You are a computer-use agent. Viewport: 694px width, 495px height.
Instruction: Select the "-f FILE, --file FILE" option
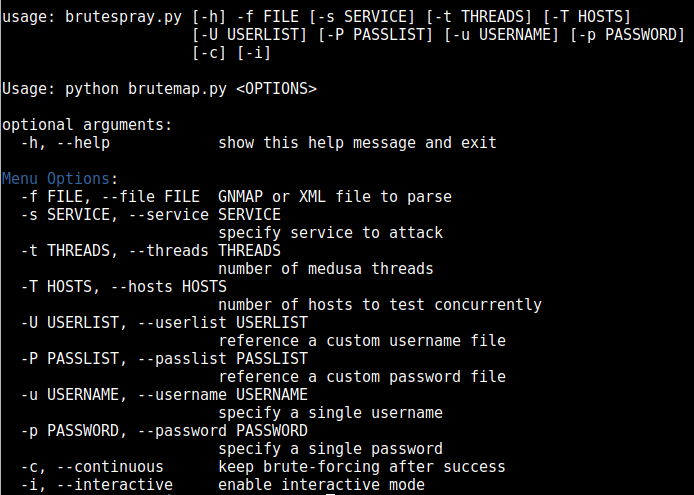coord(109,197)
